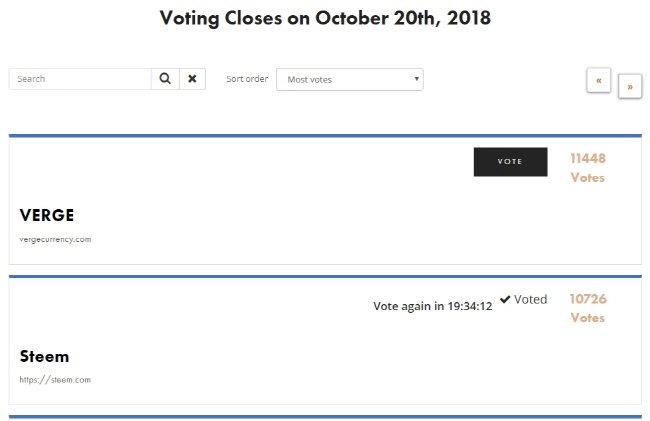Click the 11448 Votes count
Screen dimensions: 650x421
pos(588,158)
